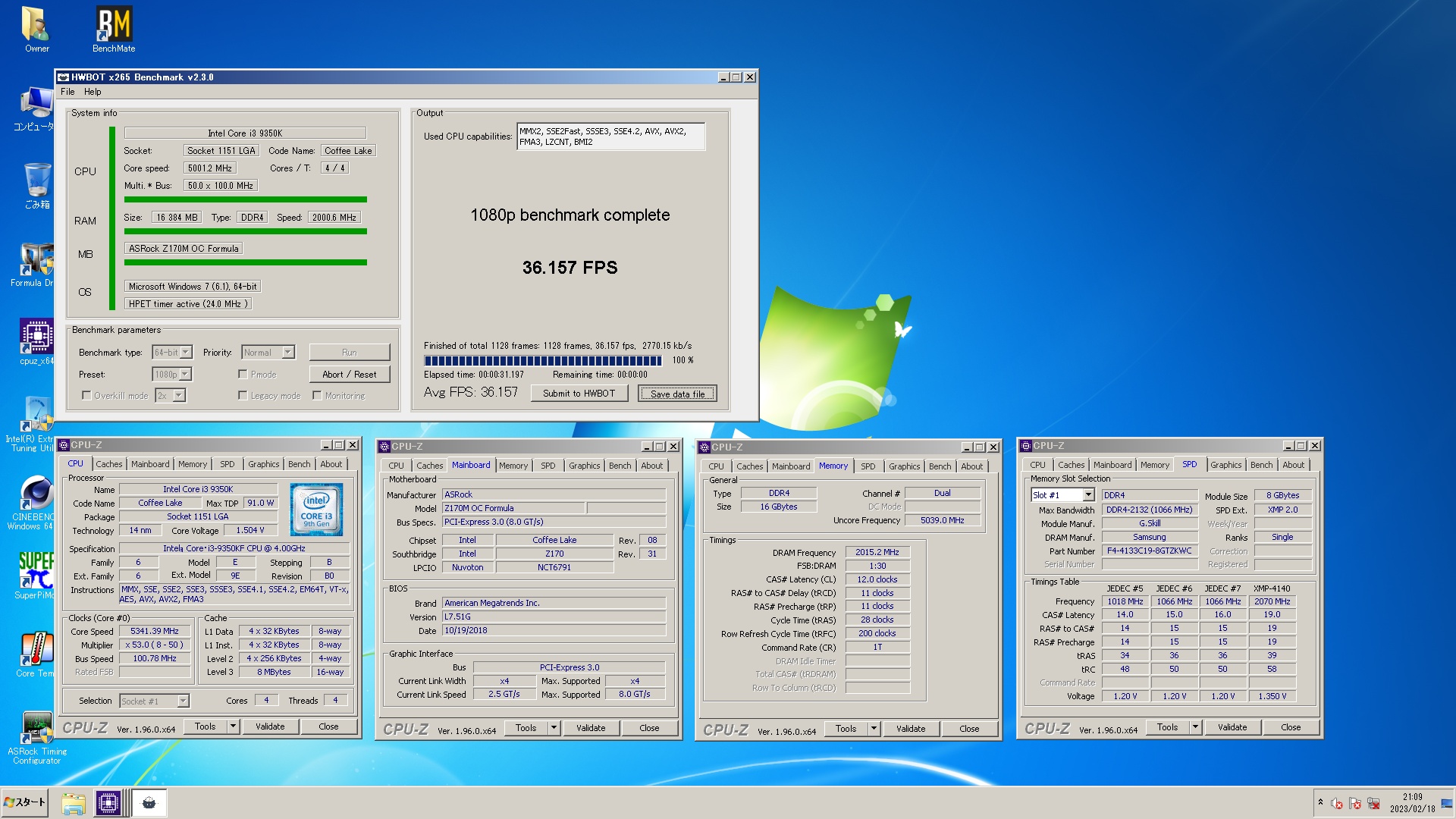Click Tools button in Memory CPU-Z window
This screenshot has width=1456, height=819.
click(x=846, y=729)
